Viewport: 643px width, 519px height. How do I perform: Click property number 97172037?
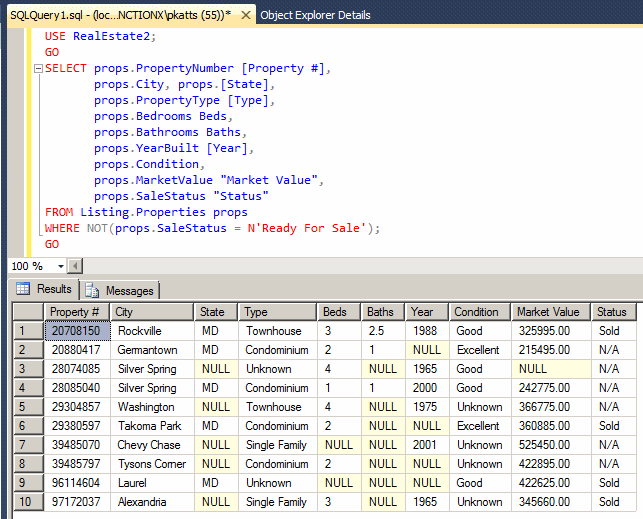(78, 502)
